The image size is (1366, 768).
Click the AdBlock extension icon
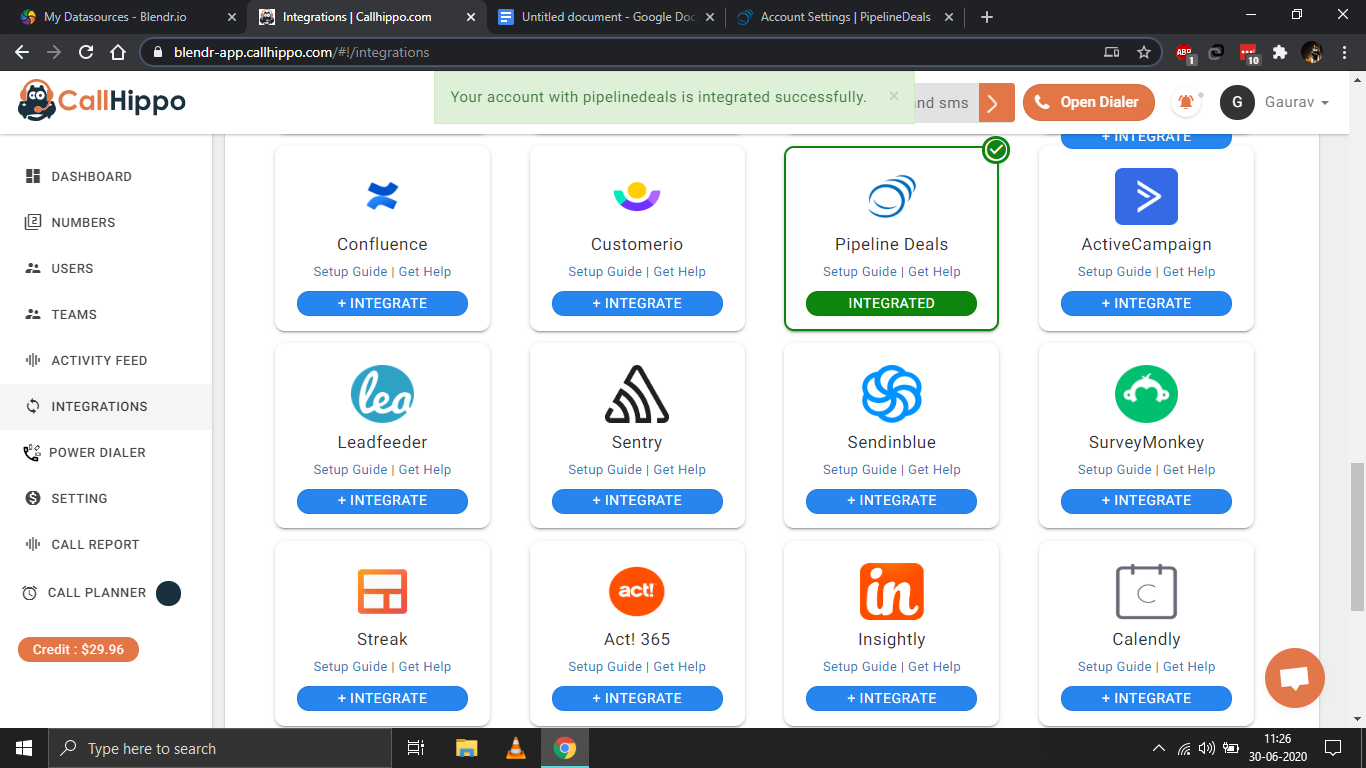coord(1185,53)
